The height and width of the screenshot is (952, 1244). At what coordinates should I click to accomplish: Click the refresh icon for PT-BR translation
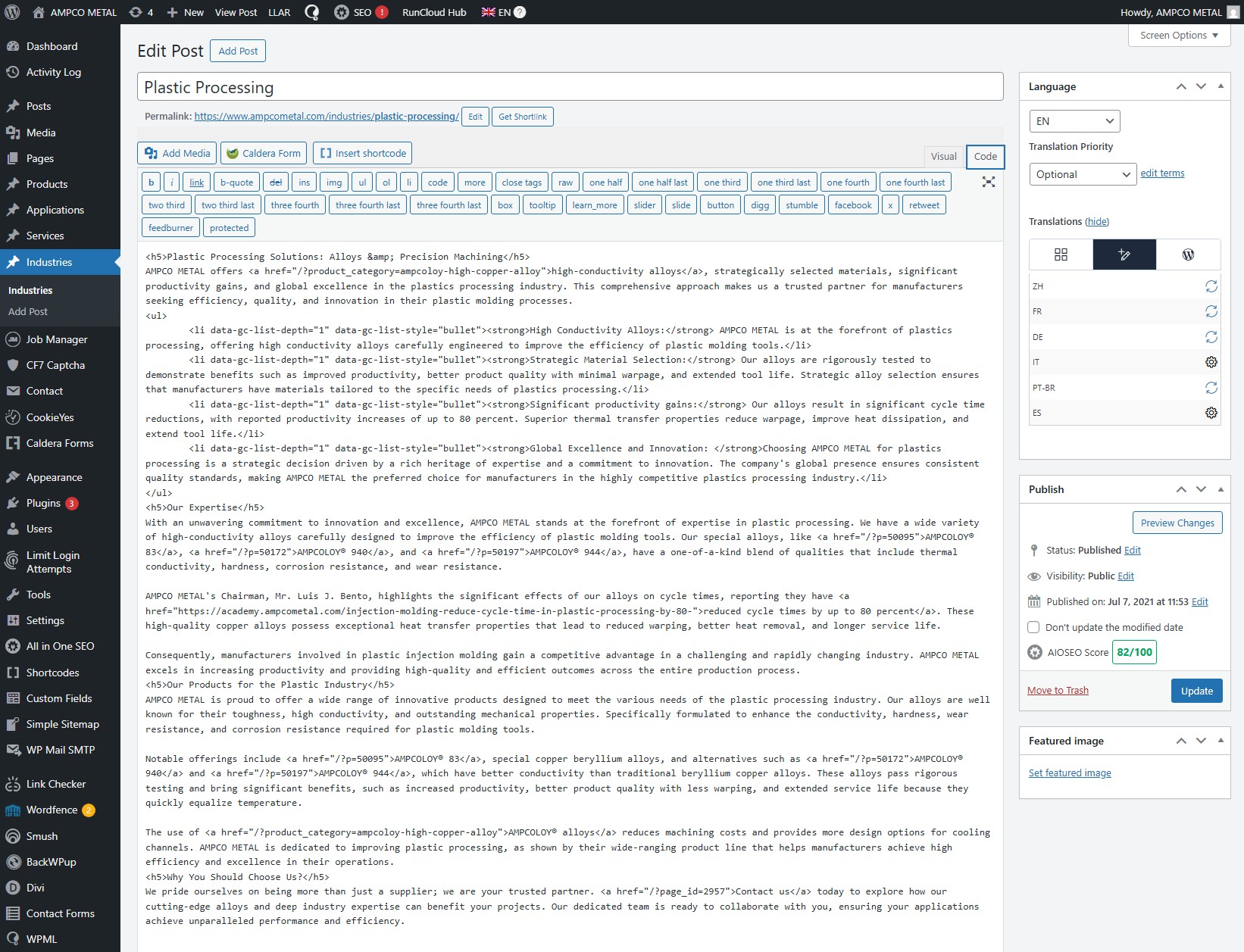(1211, 388)
